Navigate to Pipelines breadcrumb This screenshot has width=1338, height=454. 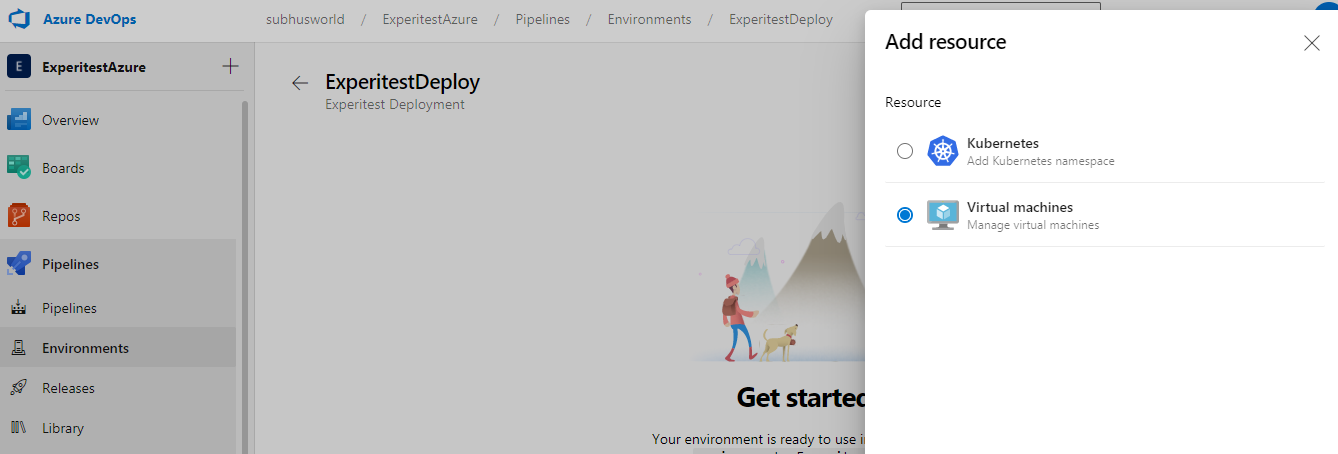tap(543, 19)
